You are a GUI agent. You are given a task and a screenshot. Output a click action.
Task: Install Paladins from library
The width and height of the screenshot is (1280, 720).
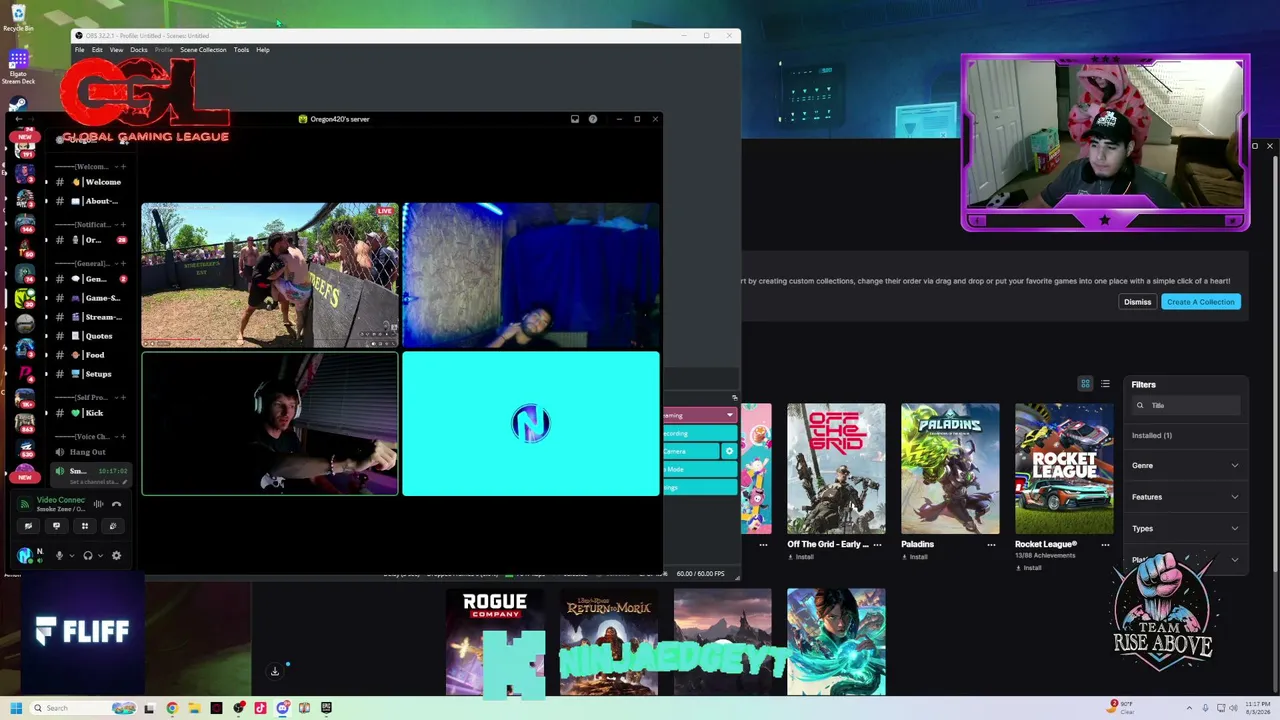click(x=915, y=557)
